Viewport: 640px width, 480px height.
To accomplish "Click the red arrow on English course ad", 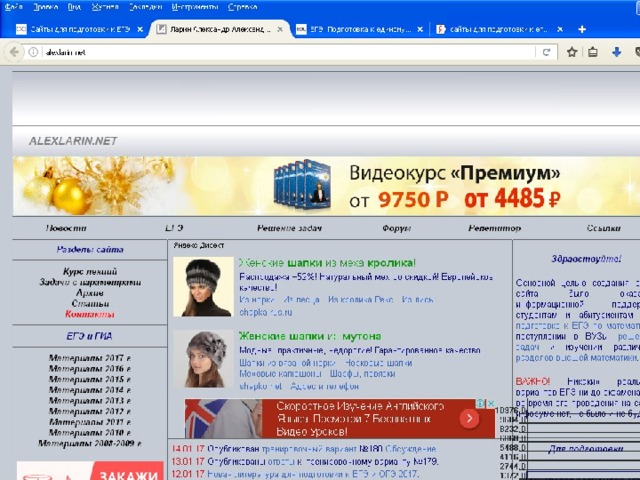I will (x=468, y=420).
